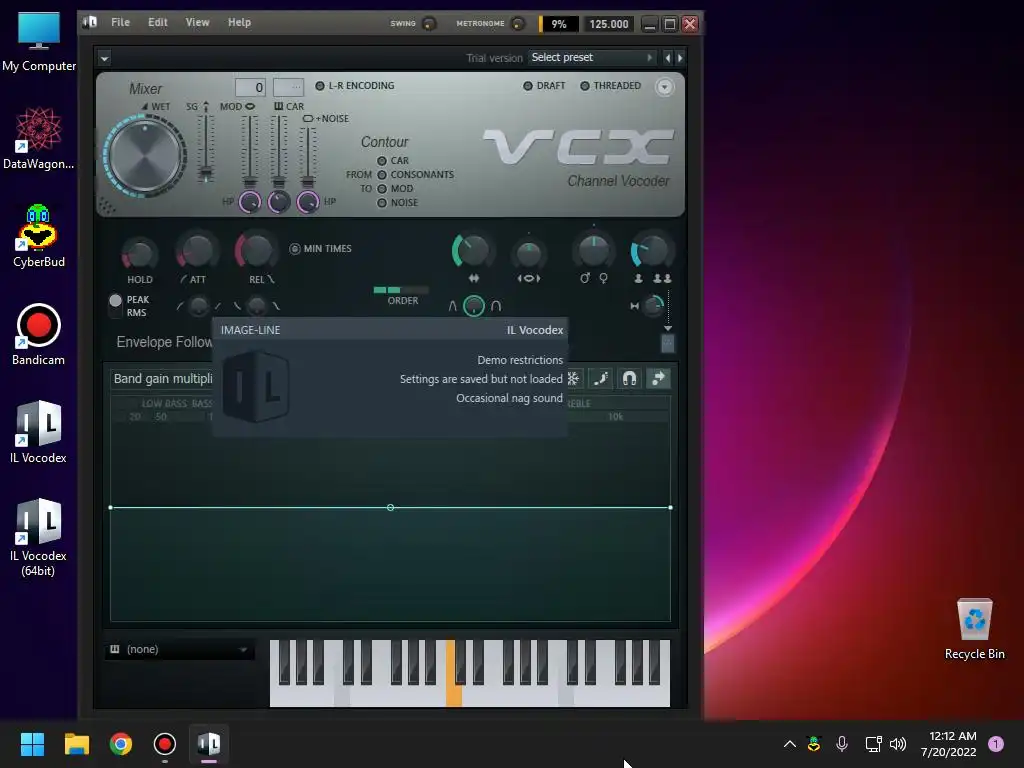The height and width of the screenshot is (768, 1024).
Task: Switch the PEAK/RMS mode switch
Action: tap(116, 306)
